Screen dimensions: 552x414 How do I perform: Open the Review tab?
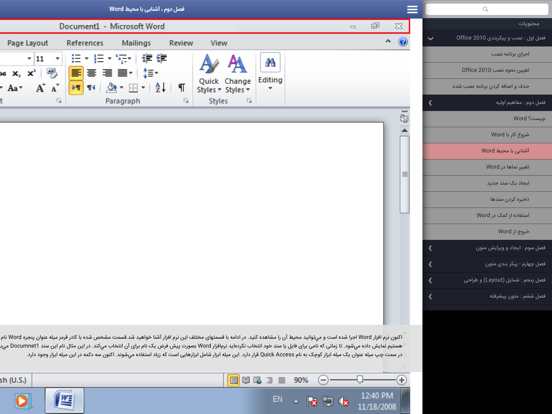[181, 43]
